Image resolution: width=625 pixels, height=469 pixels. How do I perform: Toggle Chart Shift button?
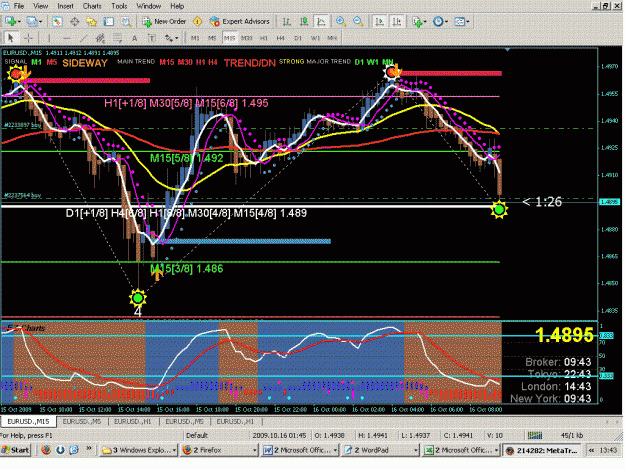point(397,22)
